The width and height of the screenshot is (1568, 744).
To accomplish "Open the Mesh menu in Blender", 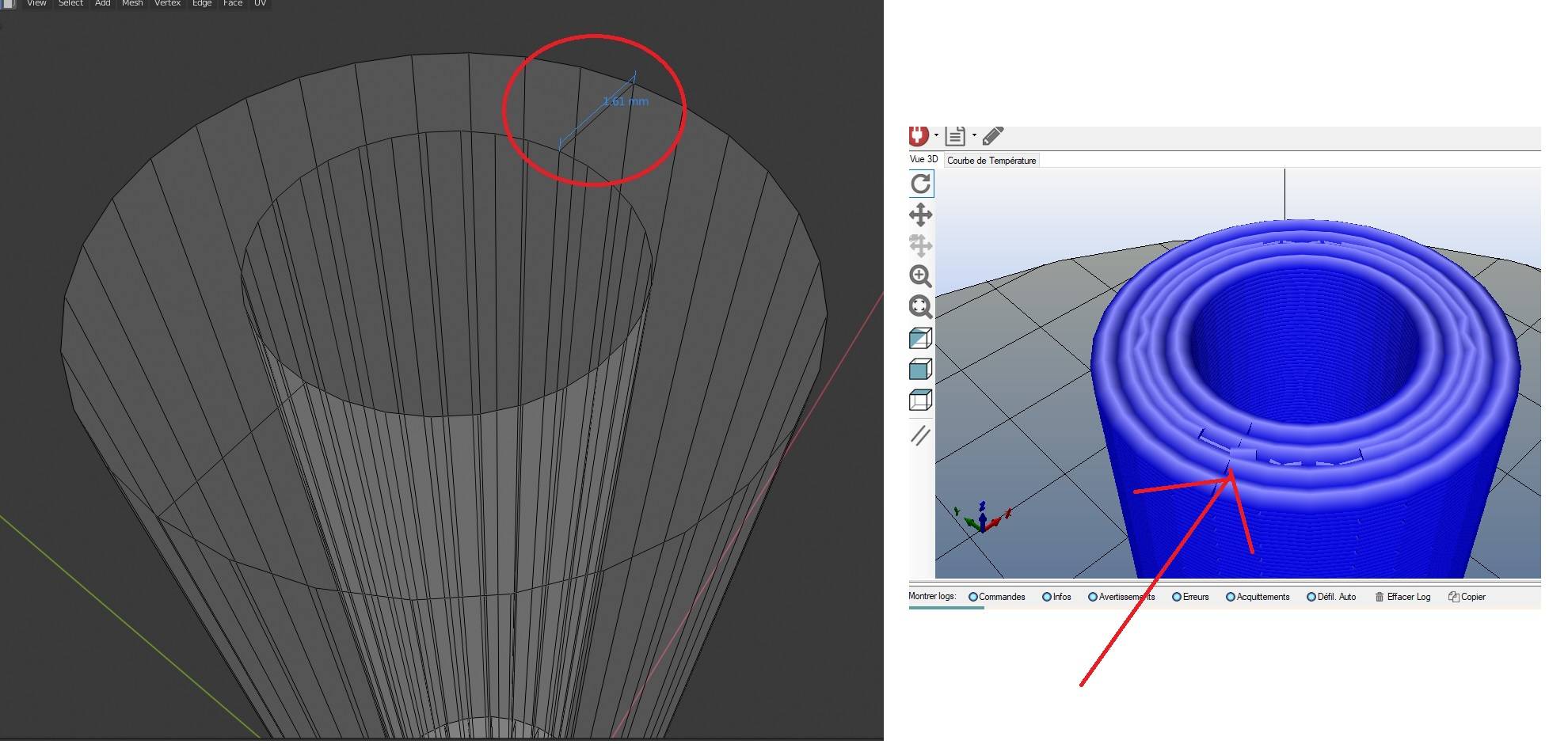I will [132, 4].
